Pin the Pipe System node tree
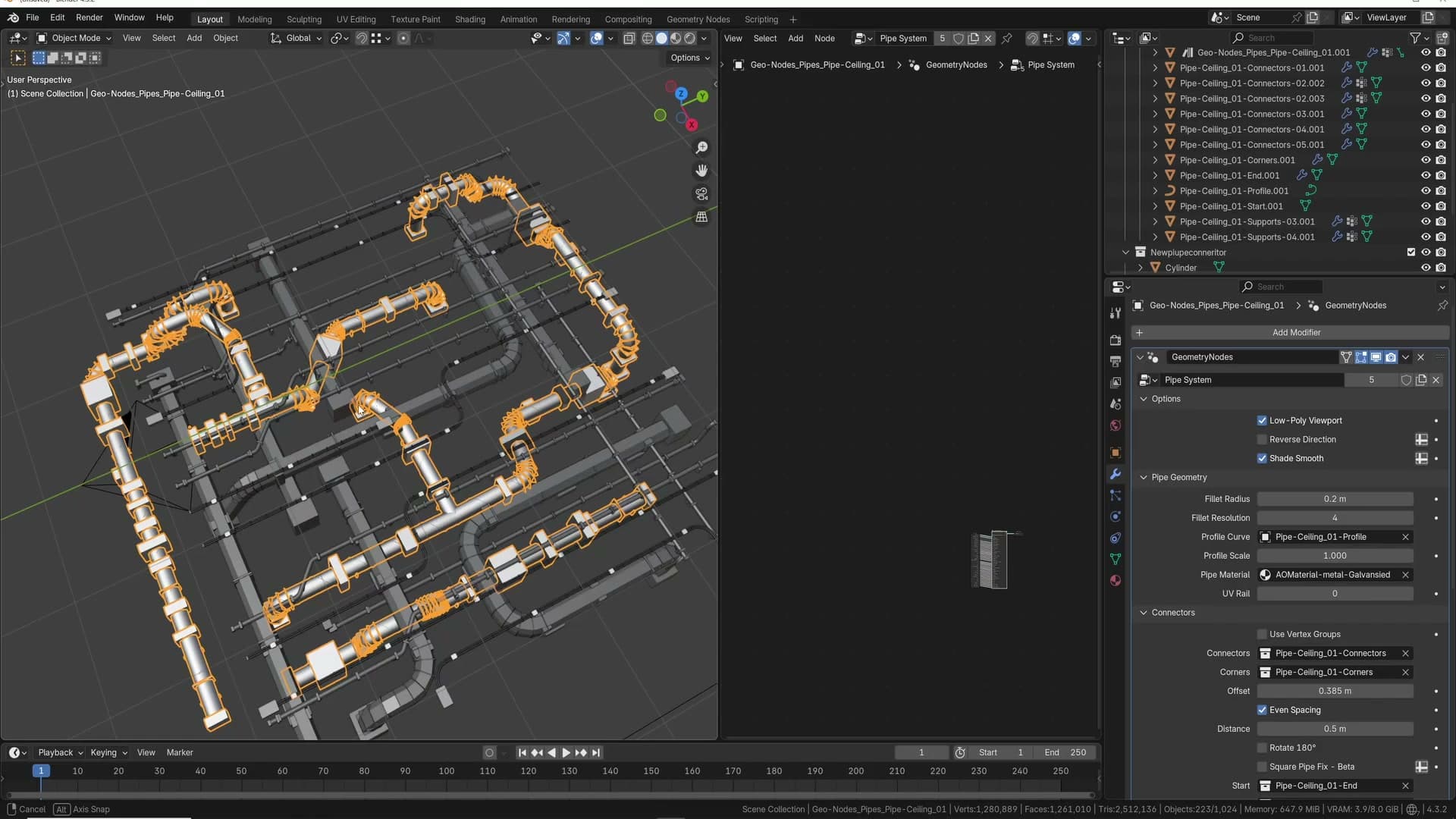This screenshot has height=819, width=1456. tap(1007, 38)
